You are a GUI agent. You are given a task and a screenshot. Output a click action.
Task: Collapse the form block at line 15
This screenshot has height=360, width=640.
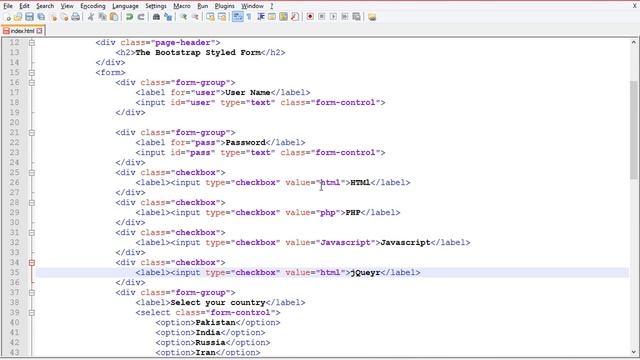(x=32, y=73)
